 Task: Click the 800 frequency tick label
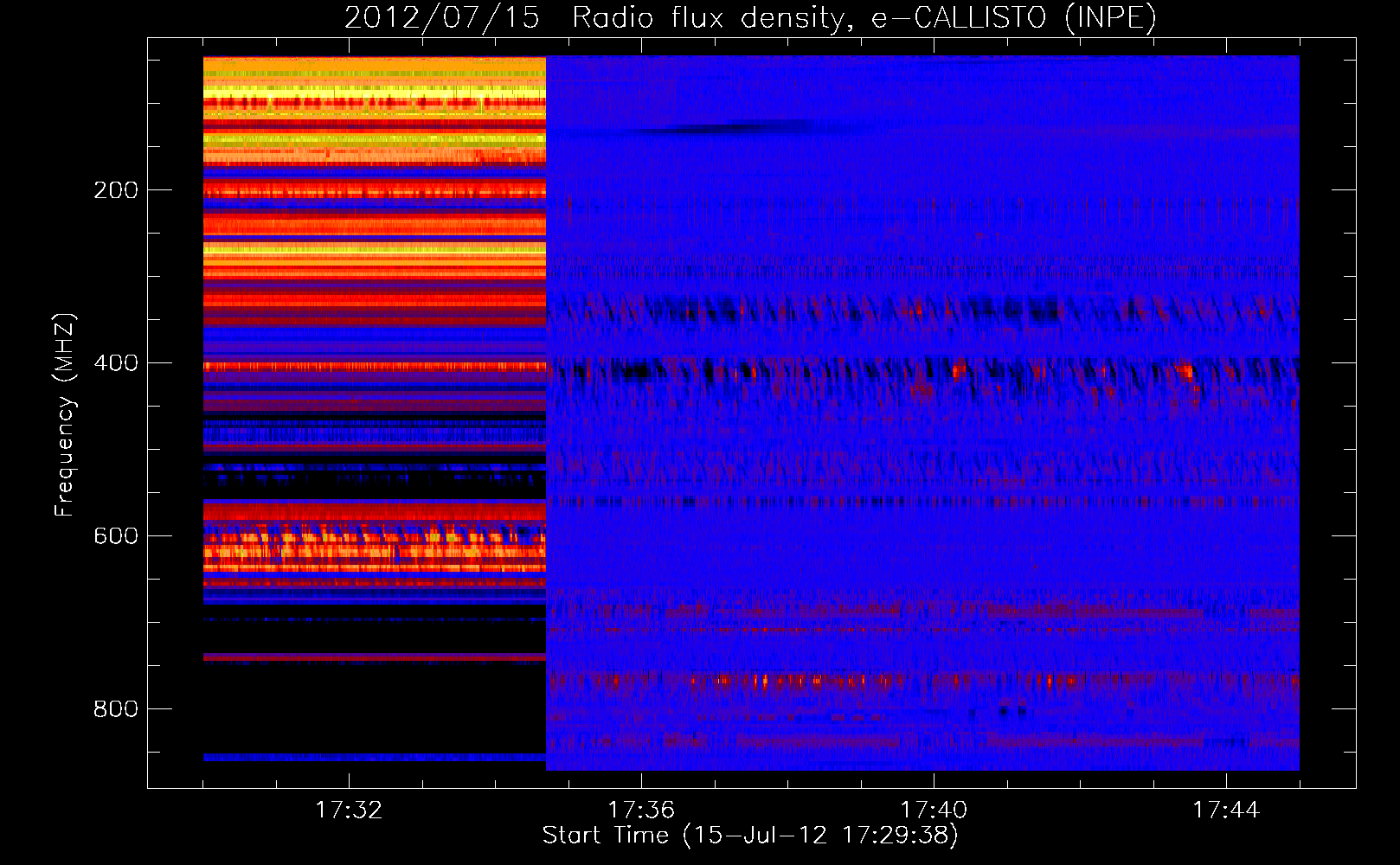click(116, 709)
